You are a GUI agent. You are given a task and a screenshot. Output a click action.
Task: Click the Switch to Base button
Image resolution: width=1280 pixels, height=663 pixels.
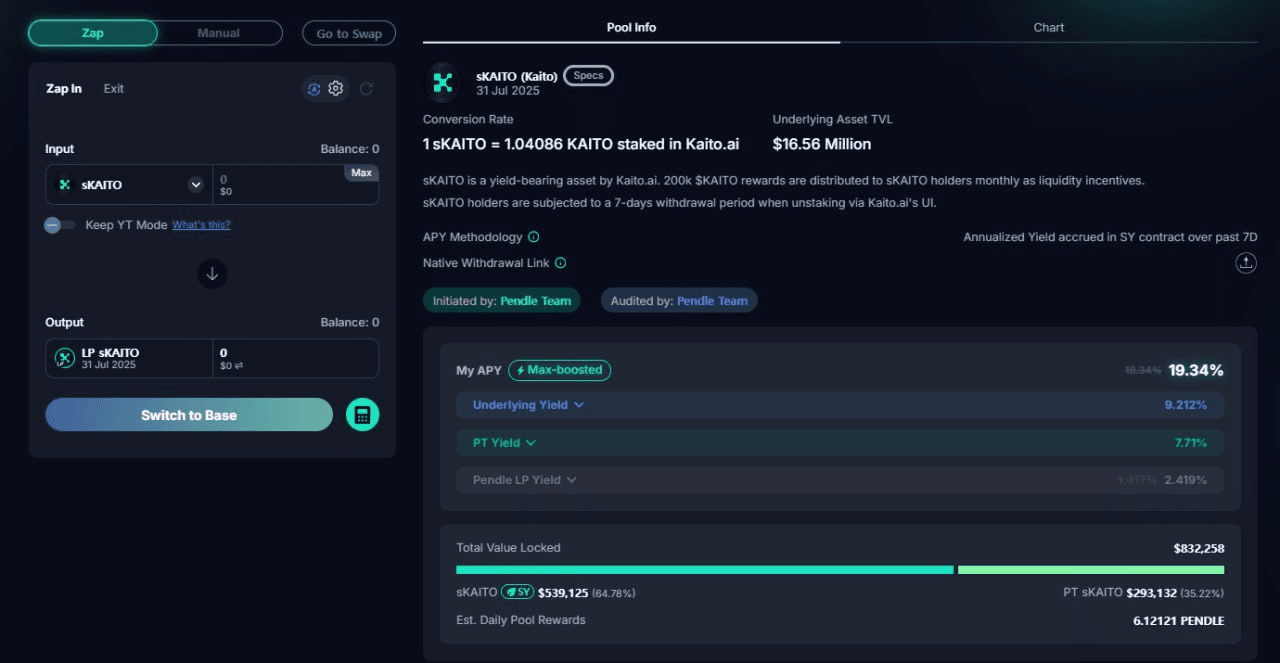point(189,415)
